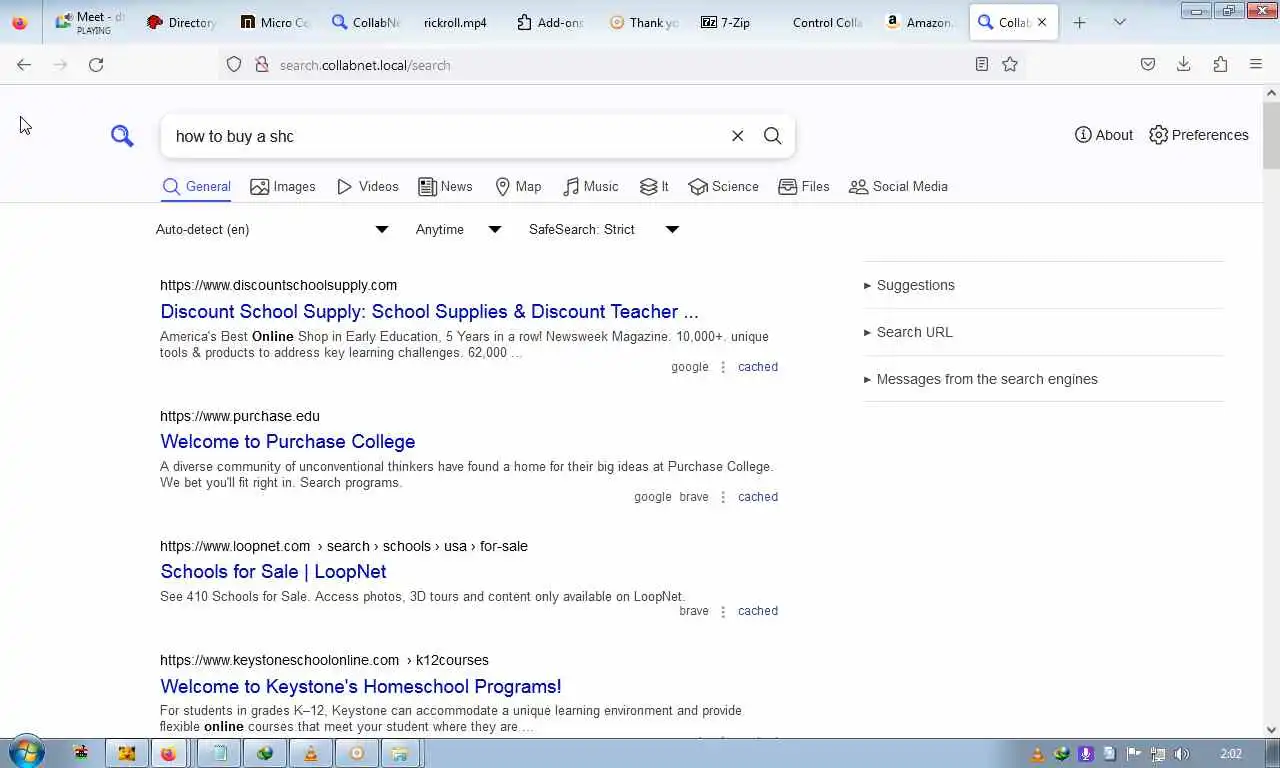Switch to the Videos category

click(367, 186)
